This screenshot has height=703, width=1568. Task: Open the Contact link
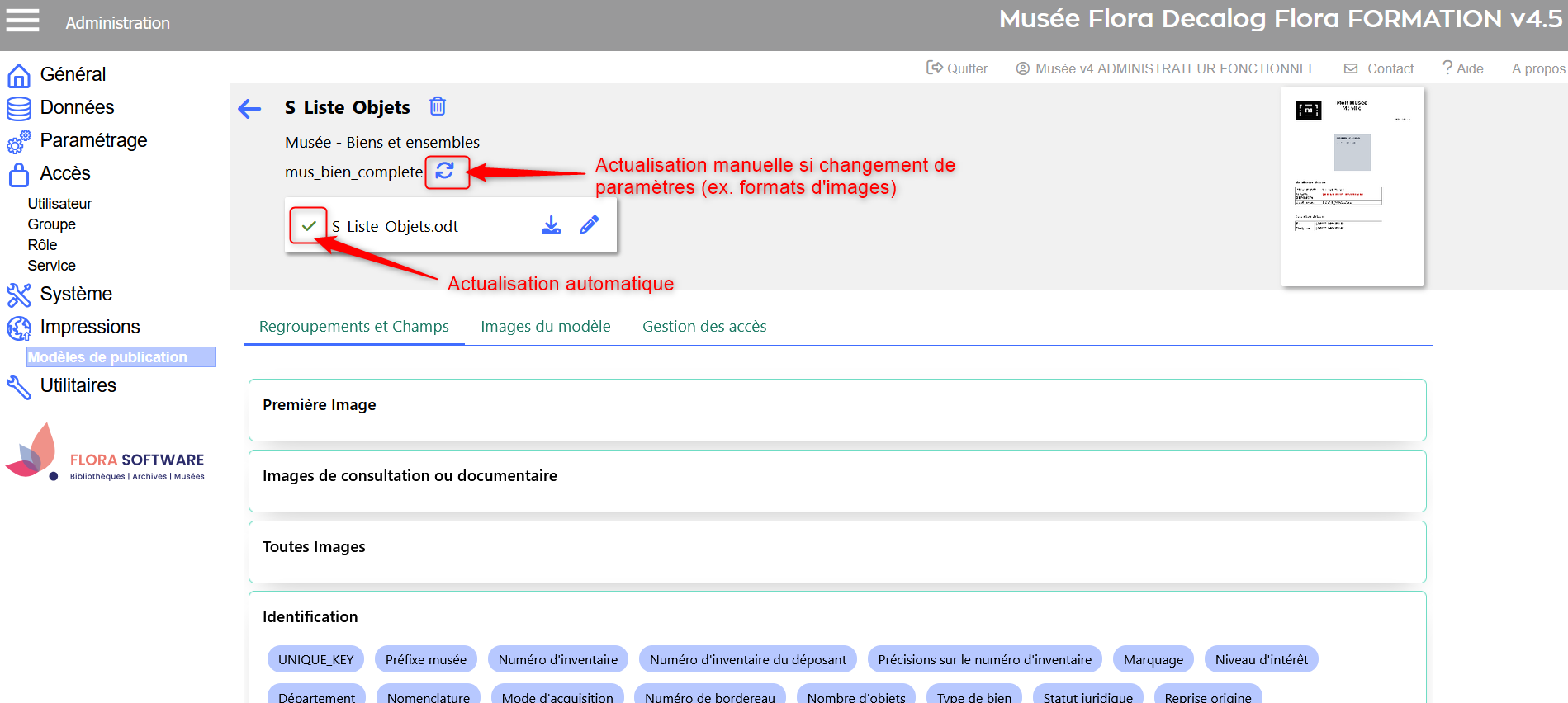point(1379,68)
